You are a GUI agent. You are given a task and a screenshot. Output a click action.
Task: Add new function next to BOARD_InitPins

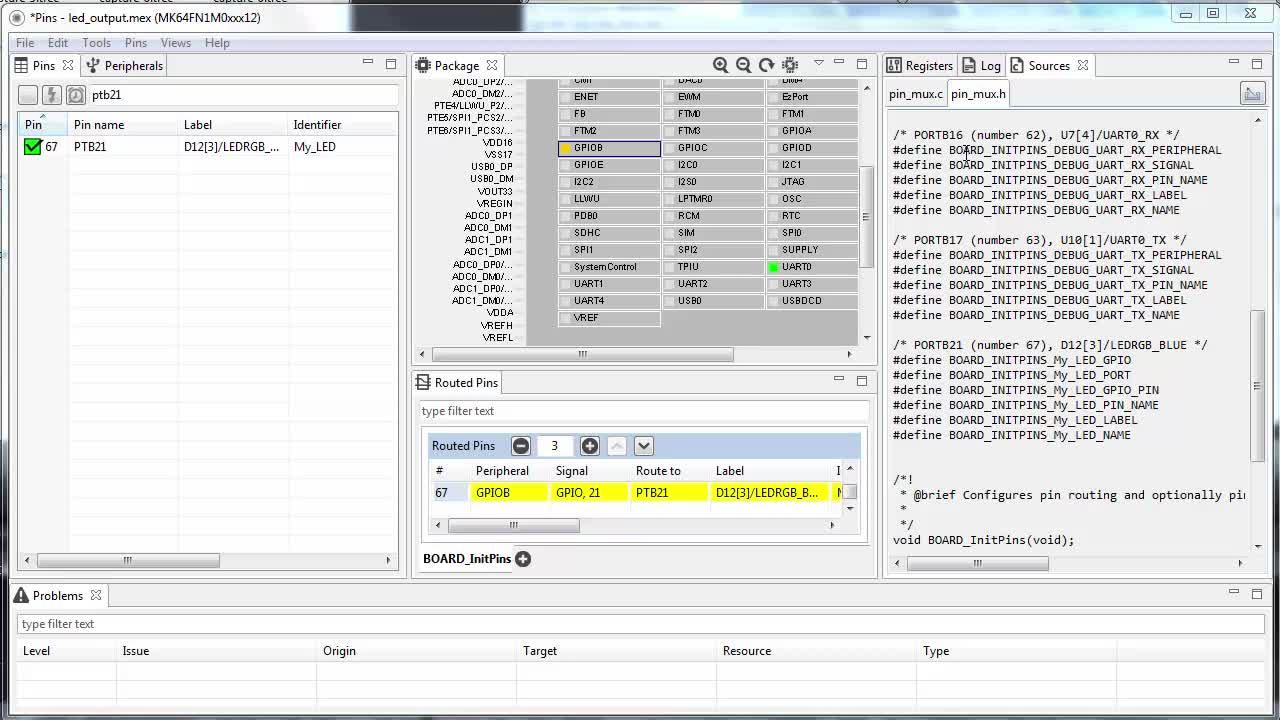pos(523,559)
